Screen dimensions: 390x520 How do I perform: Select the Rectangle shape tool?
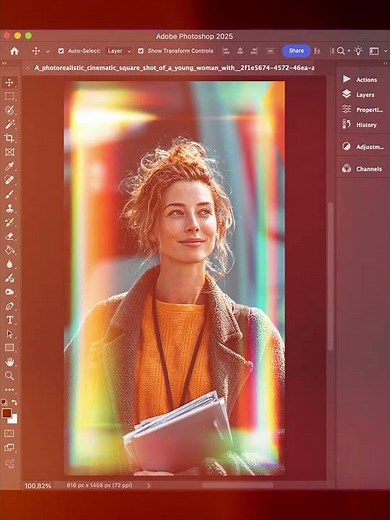[x=9, y=348]
